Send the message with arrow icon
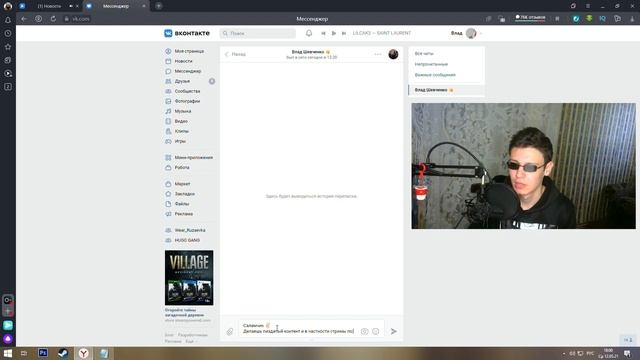 (x=393, y=331)
